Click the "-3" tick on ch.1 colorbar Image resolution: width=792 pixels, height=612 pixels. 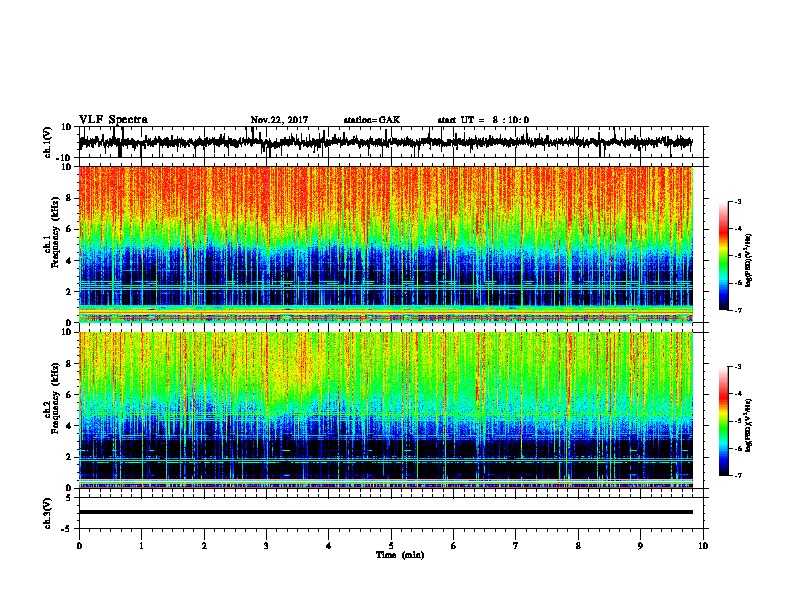[738, 201]
